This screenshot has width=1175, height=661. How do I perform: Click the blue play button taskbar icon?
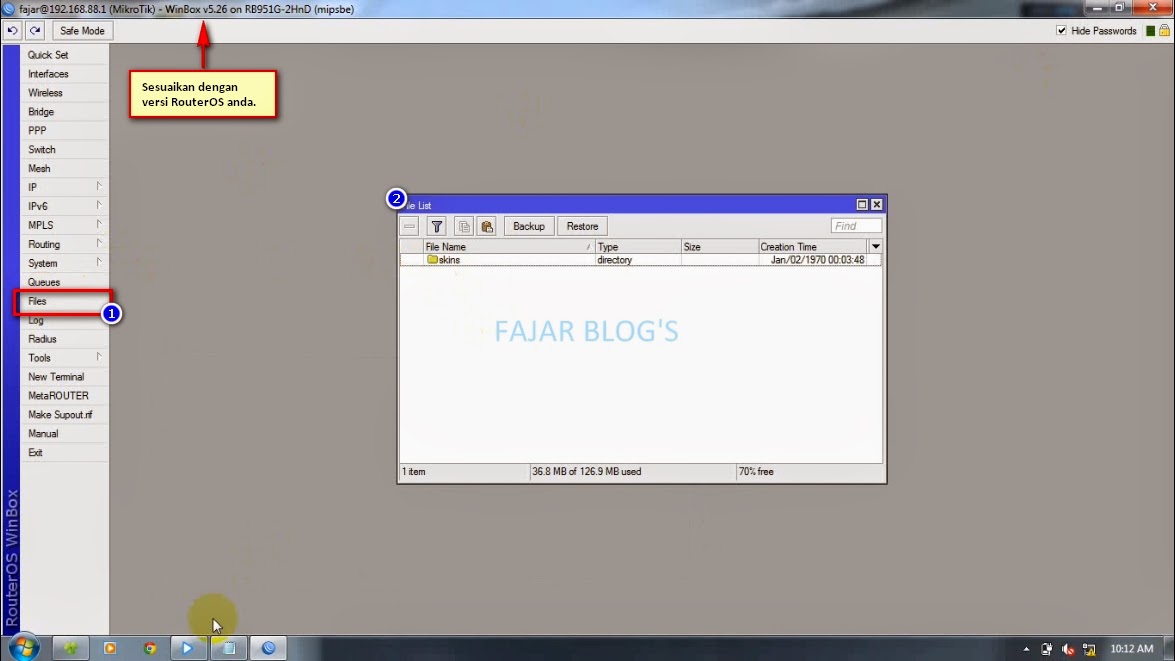point(187,648)
